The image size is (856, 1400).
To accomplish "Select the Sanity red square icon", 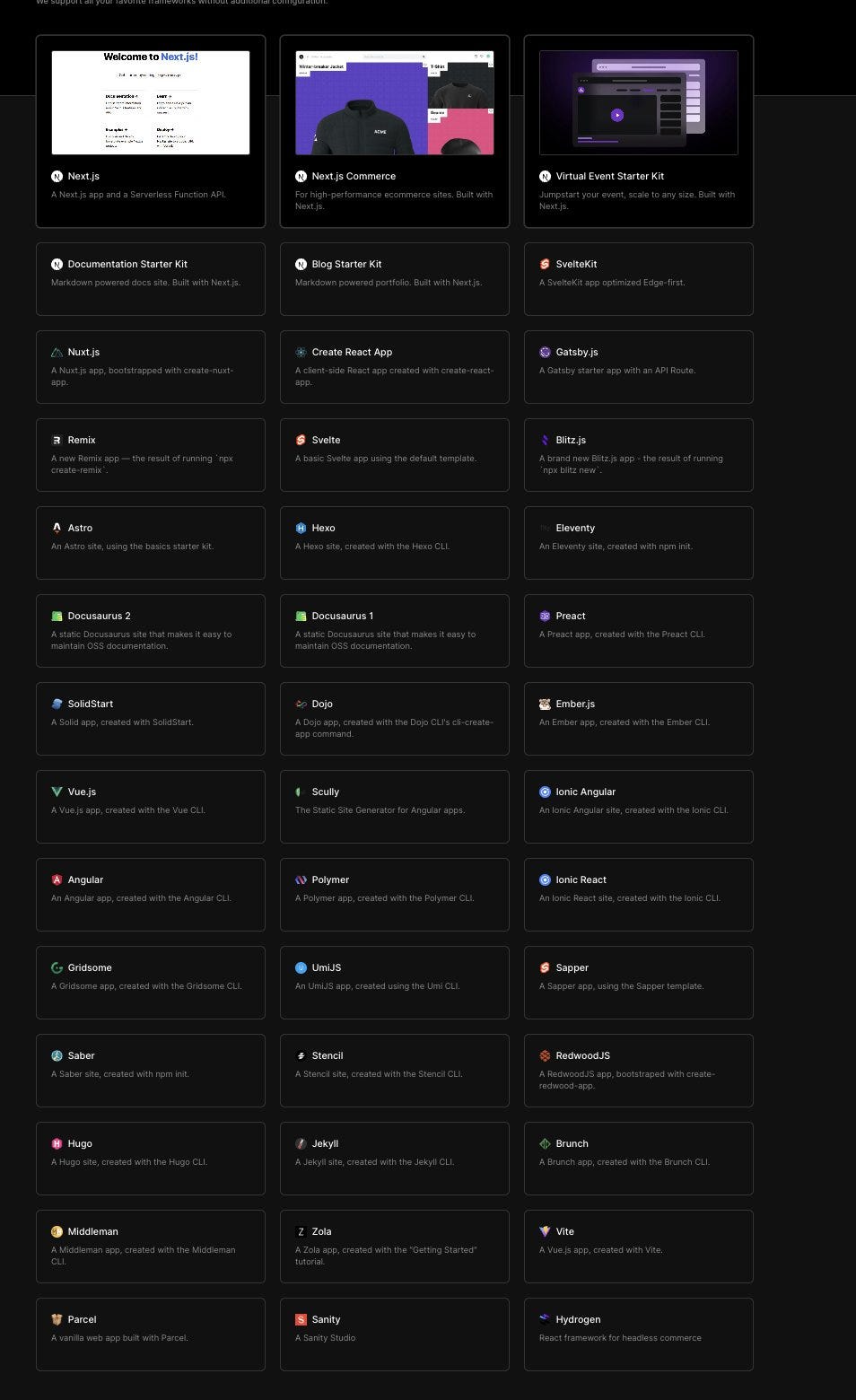I will [301, 1319].
